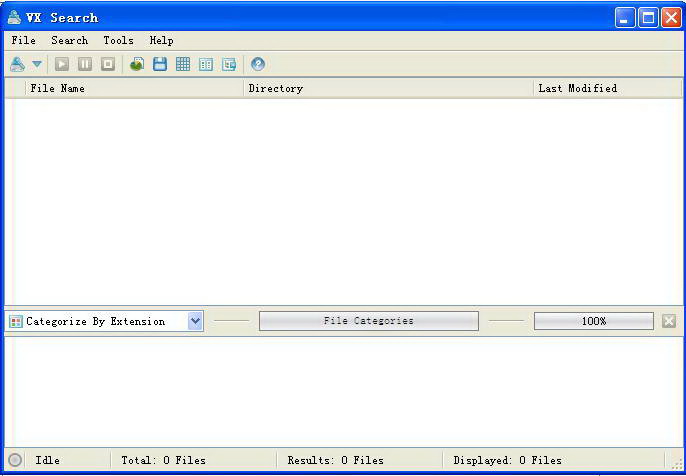Open the Tools menu

pos(119,40)
